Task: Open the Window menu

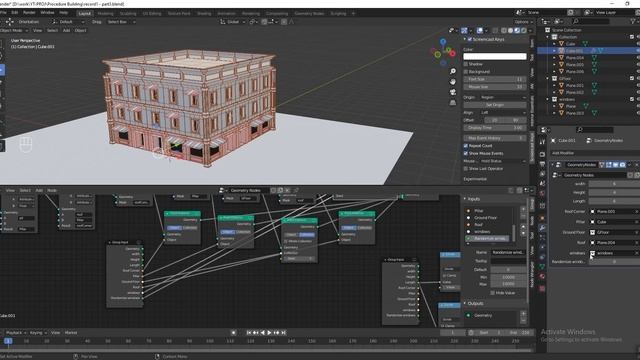Action: [47, 13]
